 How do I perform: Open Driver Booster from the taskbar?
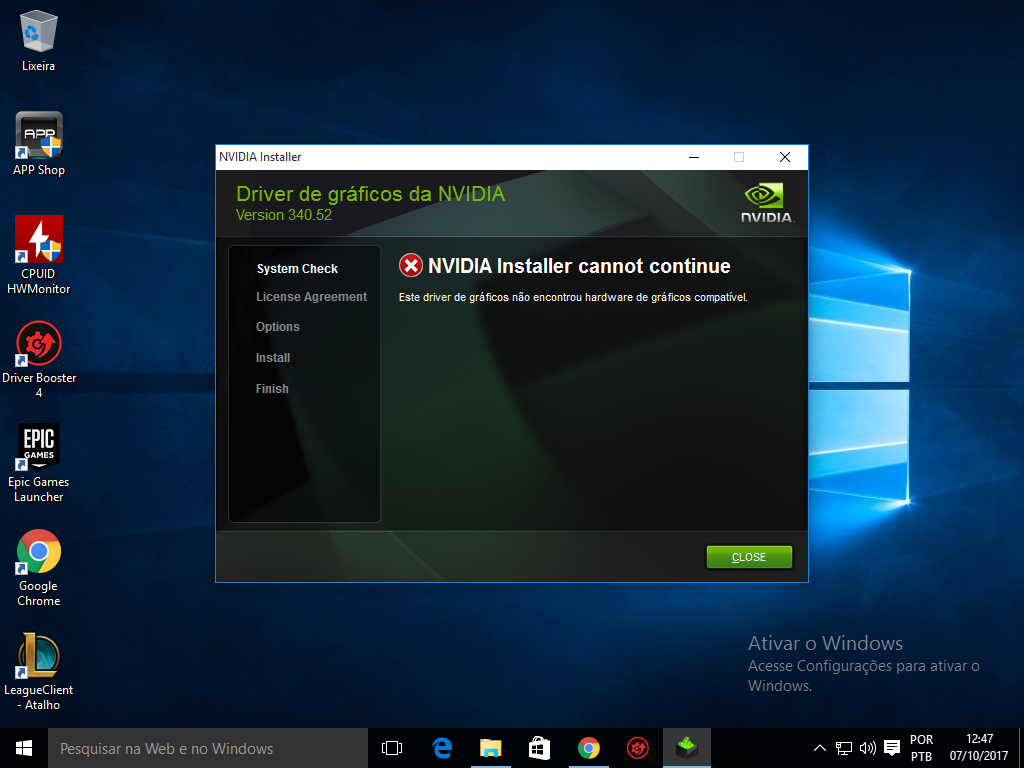pos(637,748)
